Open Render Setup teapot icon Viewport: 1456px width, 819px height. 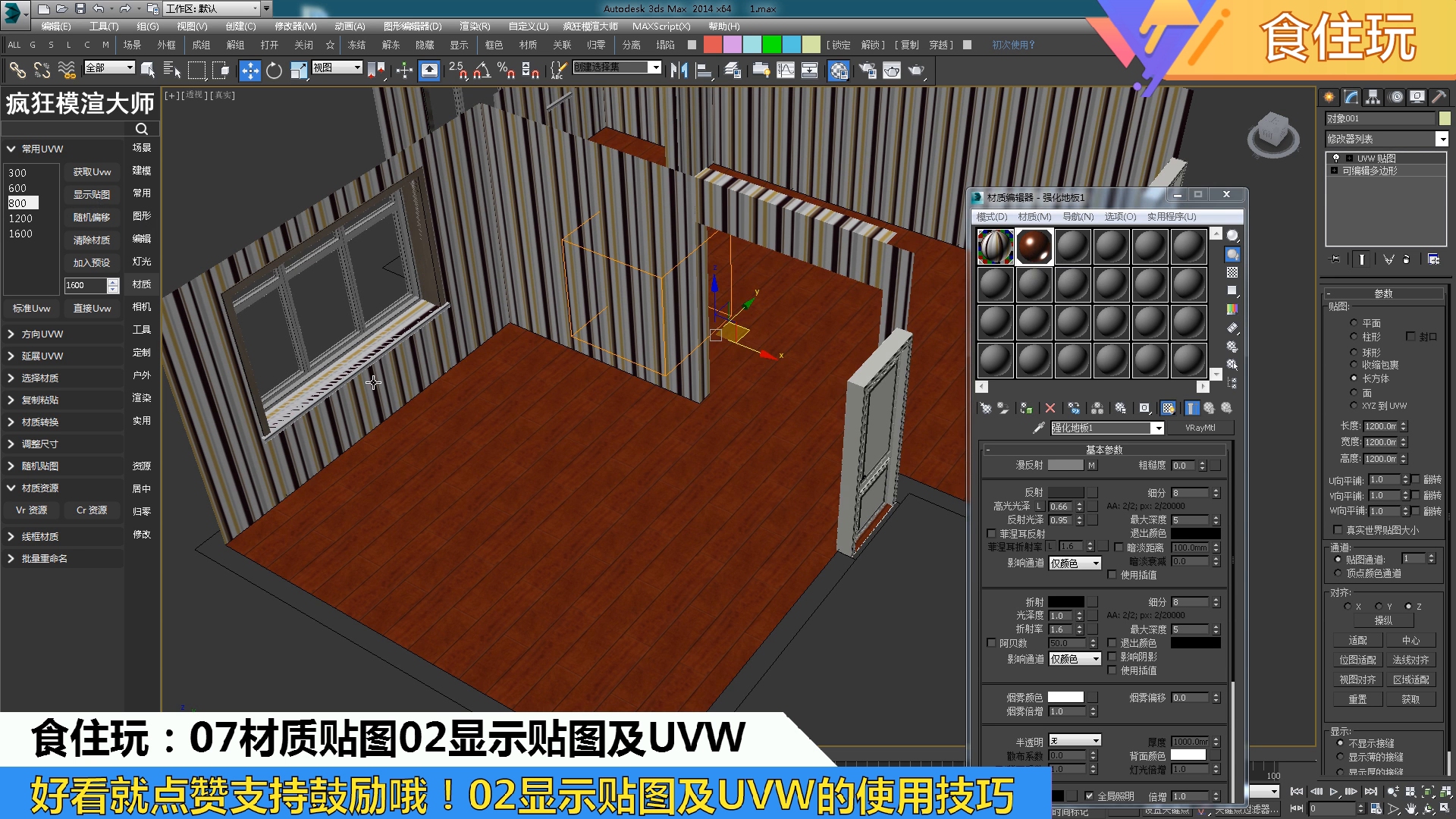click(x=868, y=71)
